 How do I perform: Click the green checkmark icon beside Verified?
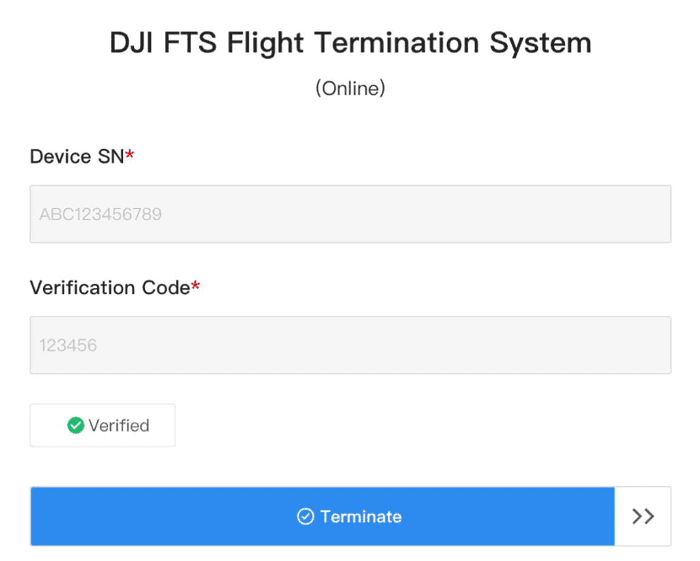coord(75,426)
